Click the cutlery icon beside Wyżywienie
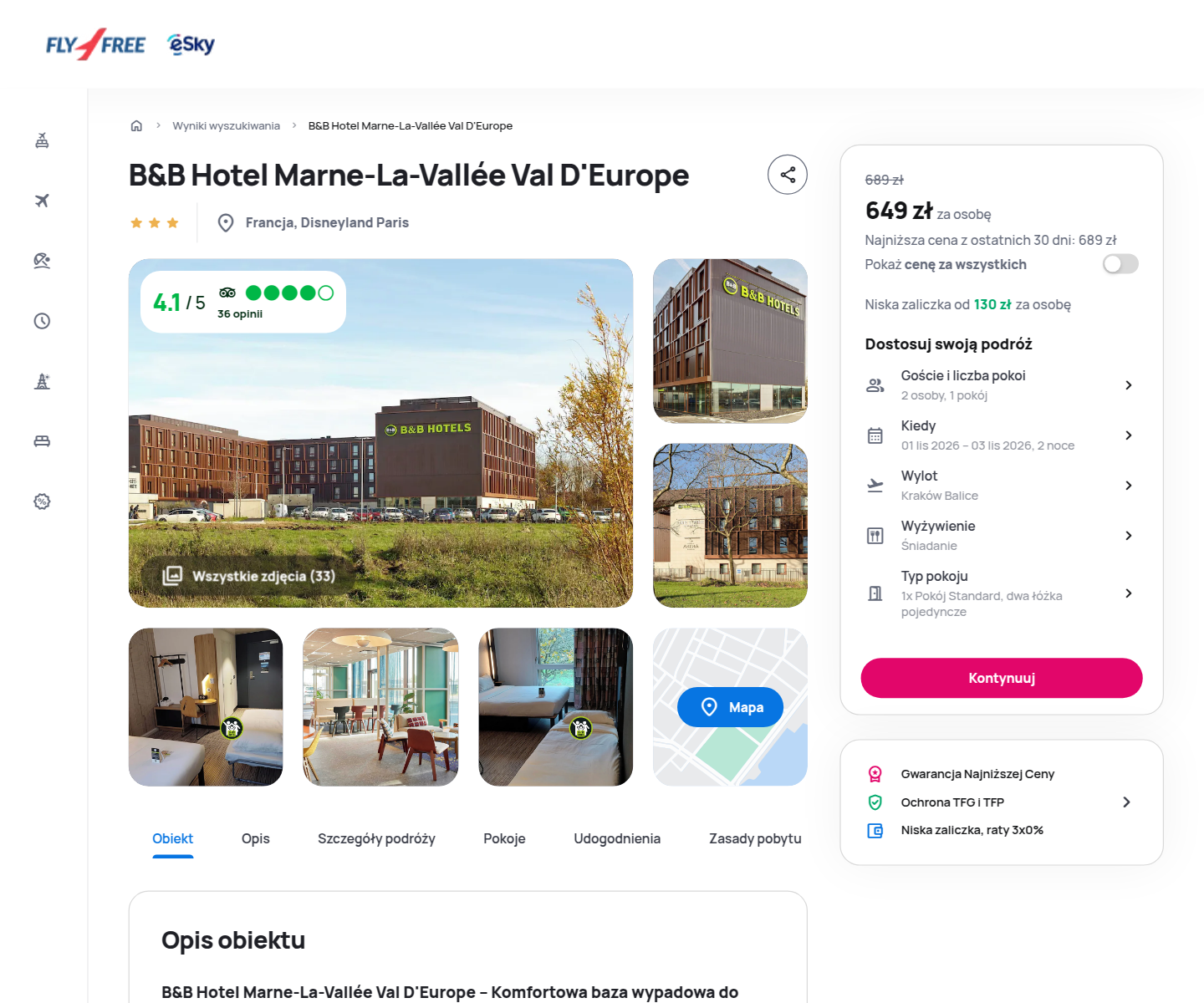 [875, 536]
